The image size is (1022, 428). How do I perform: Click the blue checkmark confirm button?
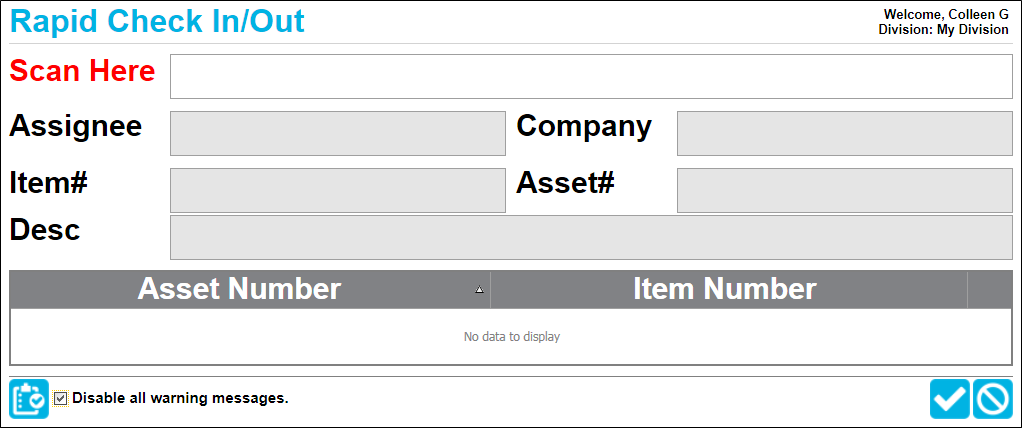pos(950,398)
